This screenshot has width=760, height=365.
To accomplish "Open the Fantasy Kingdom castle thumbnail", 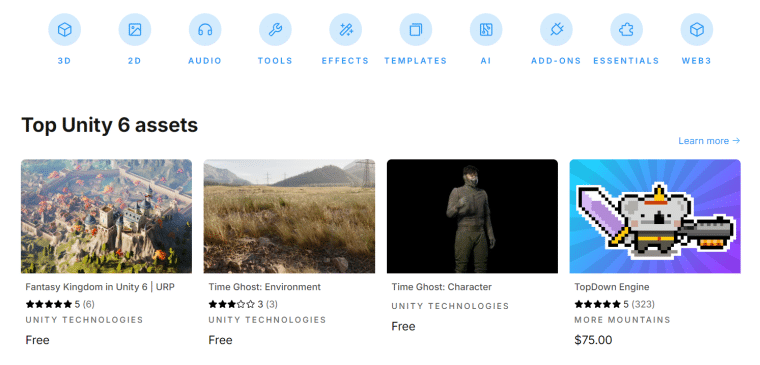I will point(106,216).
